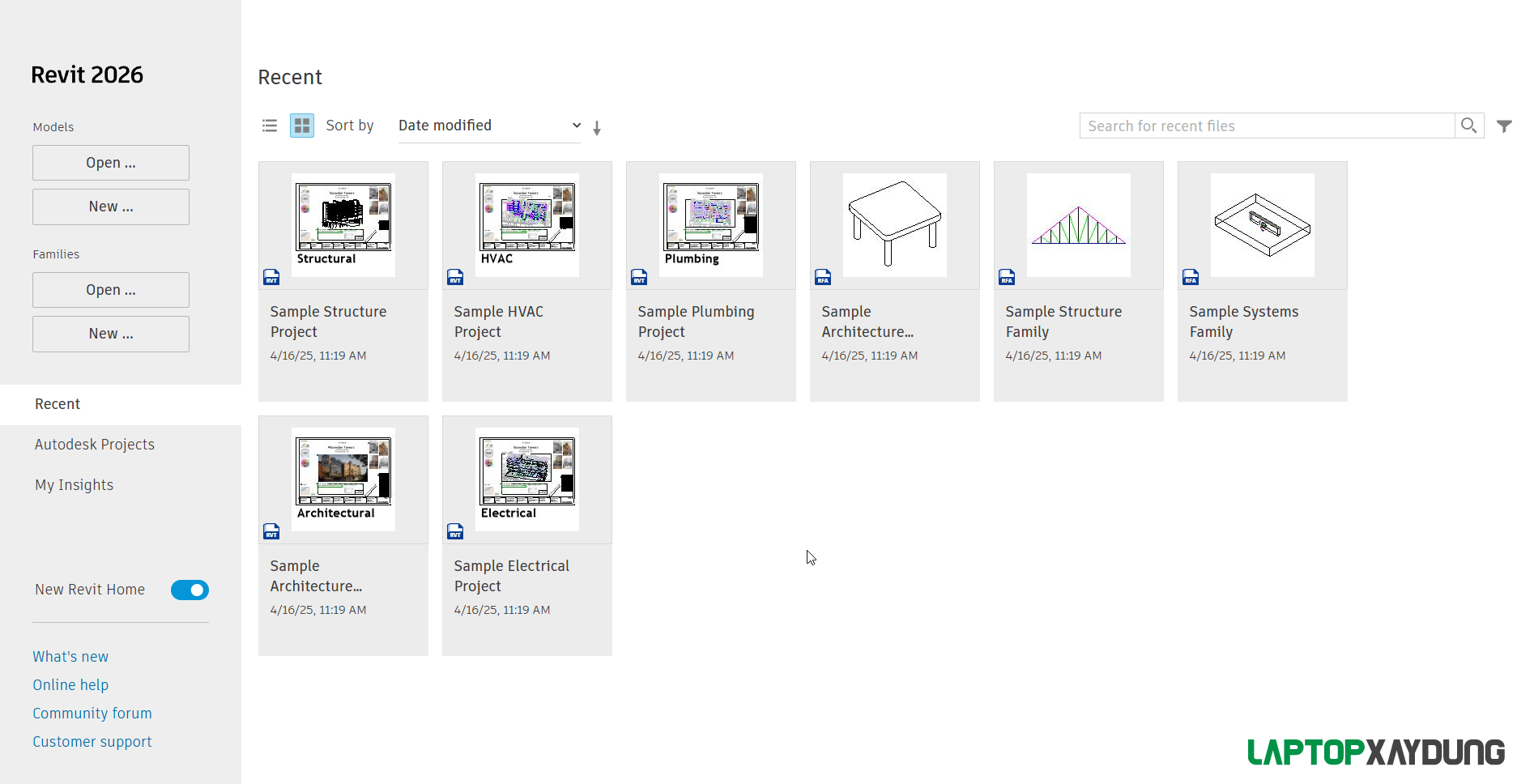The height and width of the screenshot is (784, 1534).
Task: Click the Sample Electrical Project title
Action: [511, 576]
